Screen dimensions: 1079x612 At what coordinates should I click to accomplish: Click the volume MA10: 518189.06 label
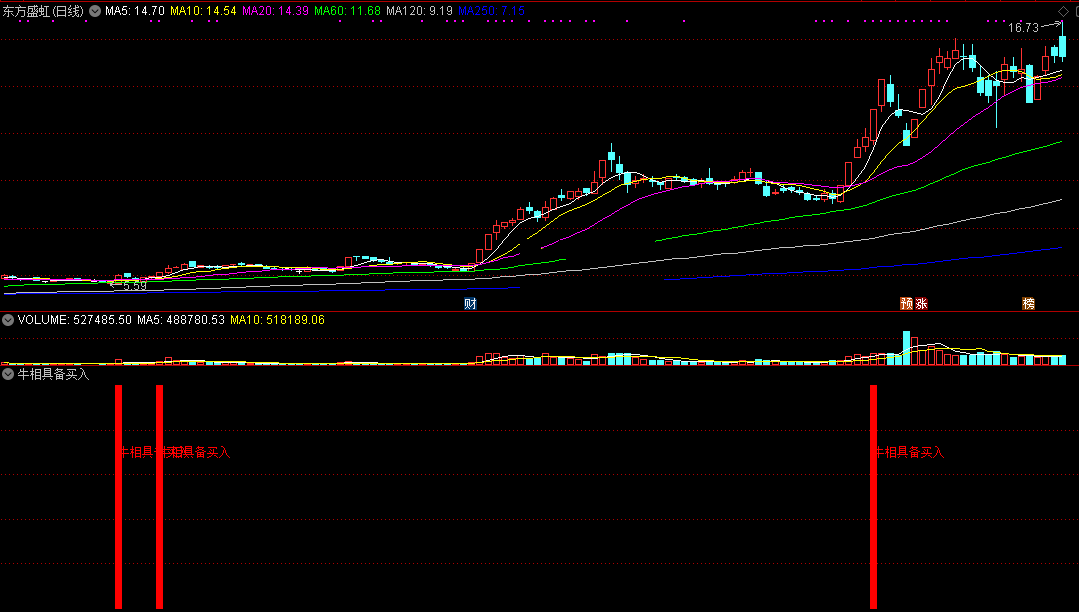(277, 320)
